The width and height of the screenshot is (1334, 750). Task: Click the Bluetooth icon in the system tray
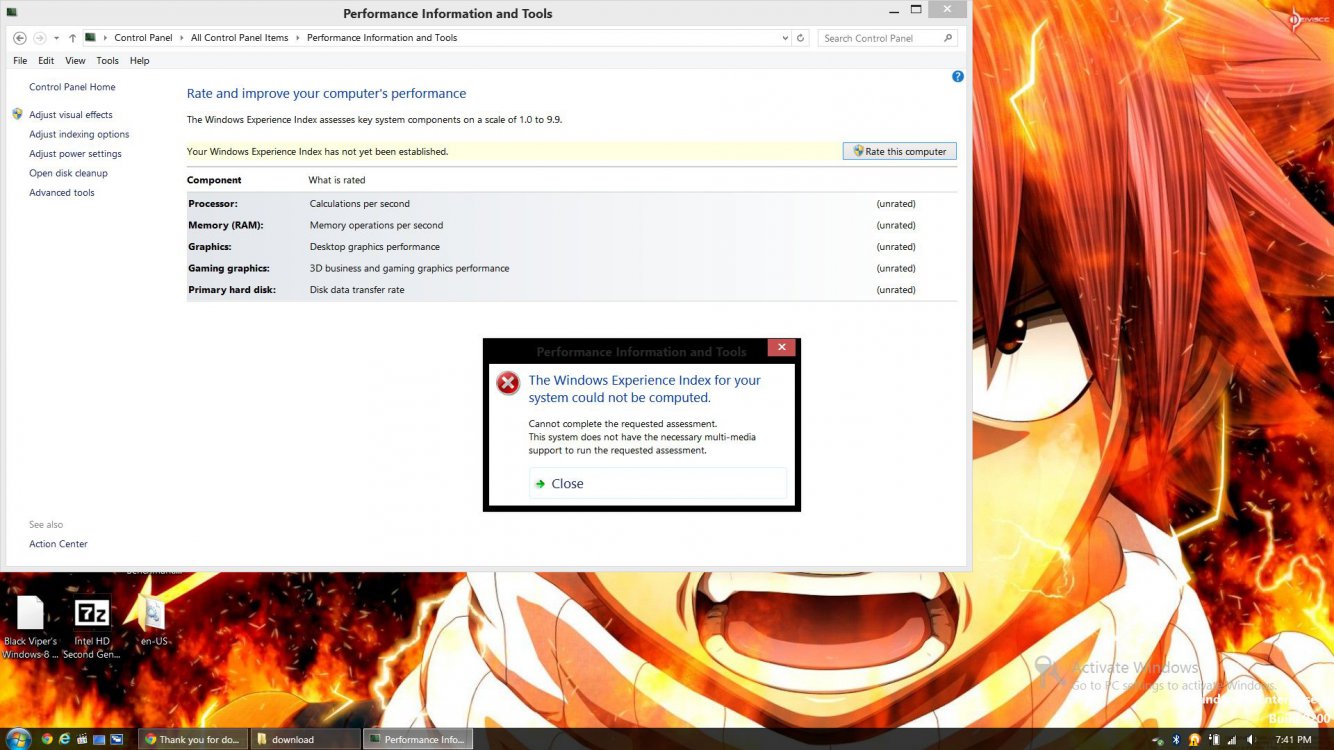click(1176, 740)
